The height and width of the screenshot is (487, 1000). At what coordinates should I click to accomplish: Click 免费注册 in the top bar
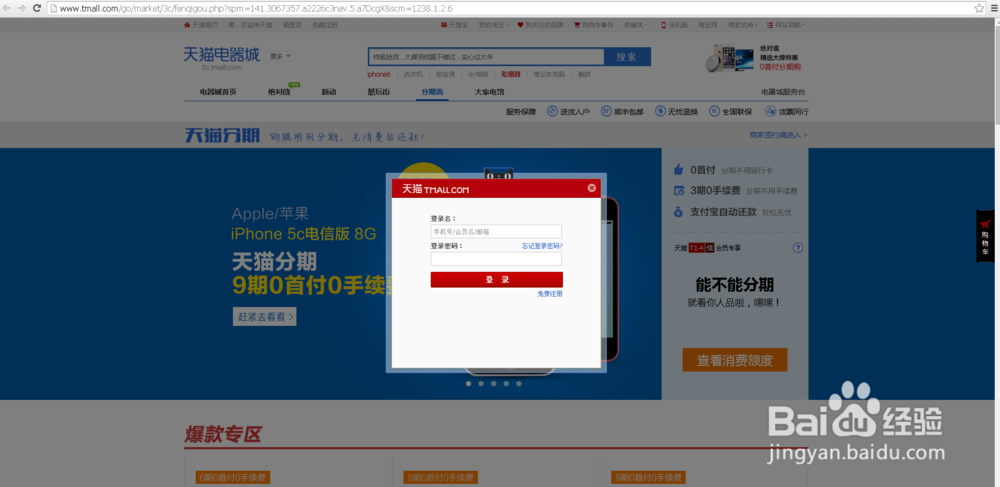coord(325,25)
